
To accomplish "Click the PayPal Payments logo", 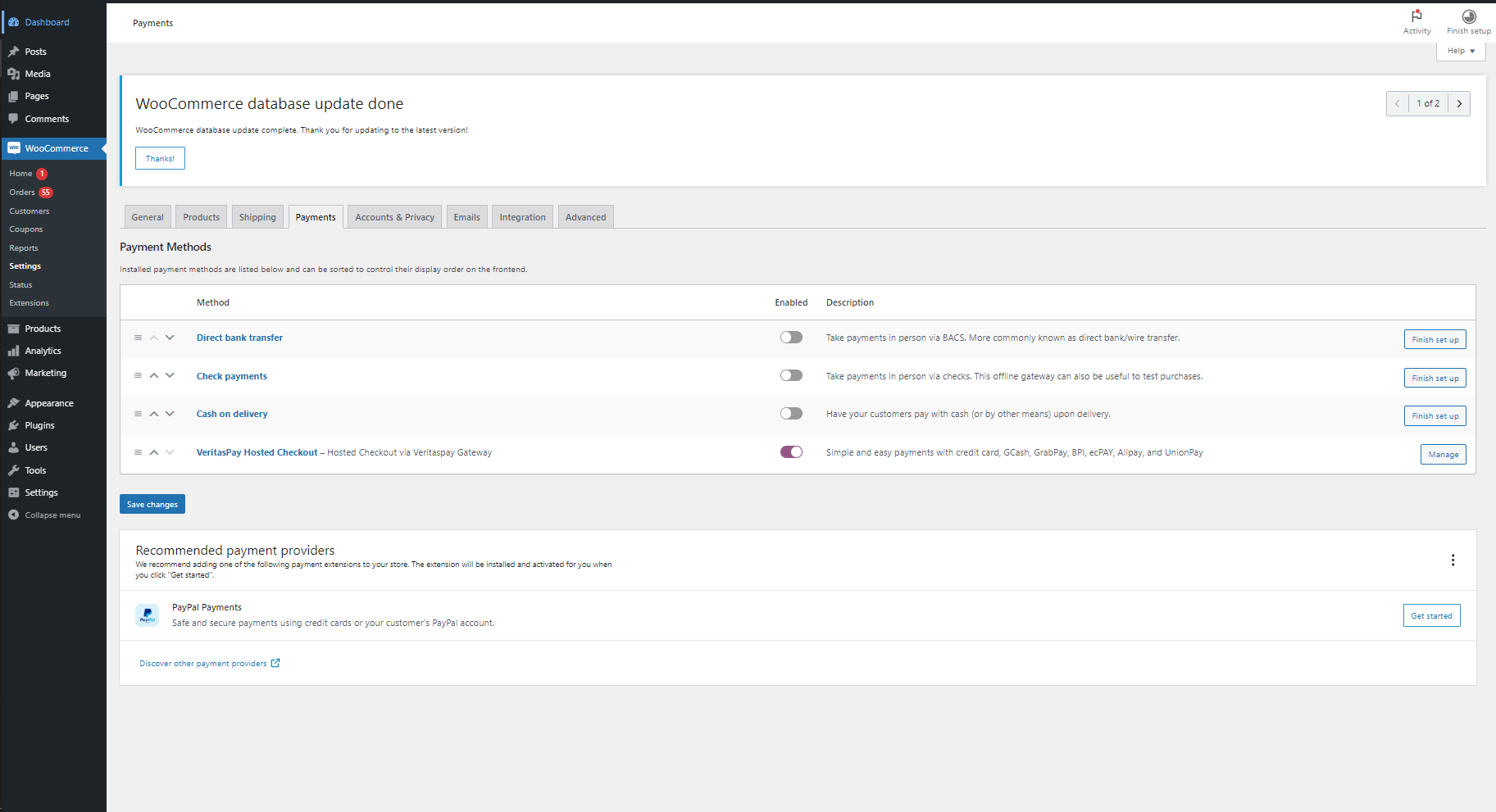I will pyautogui.click(x=148, y=615).
